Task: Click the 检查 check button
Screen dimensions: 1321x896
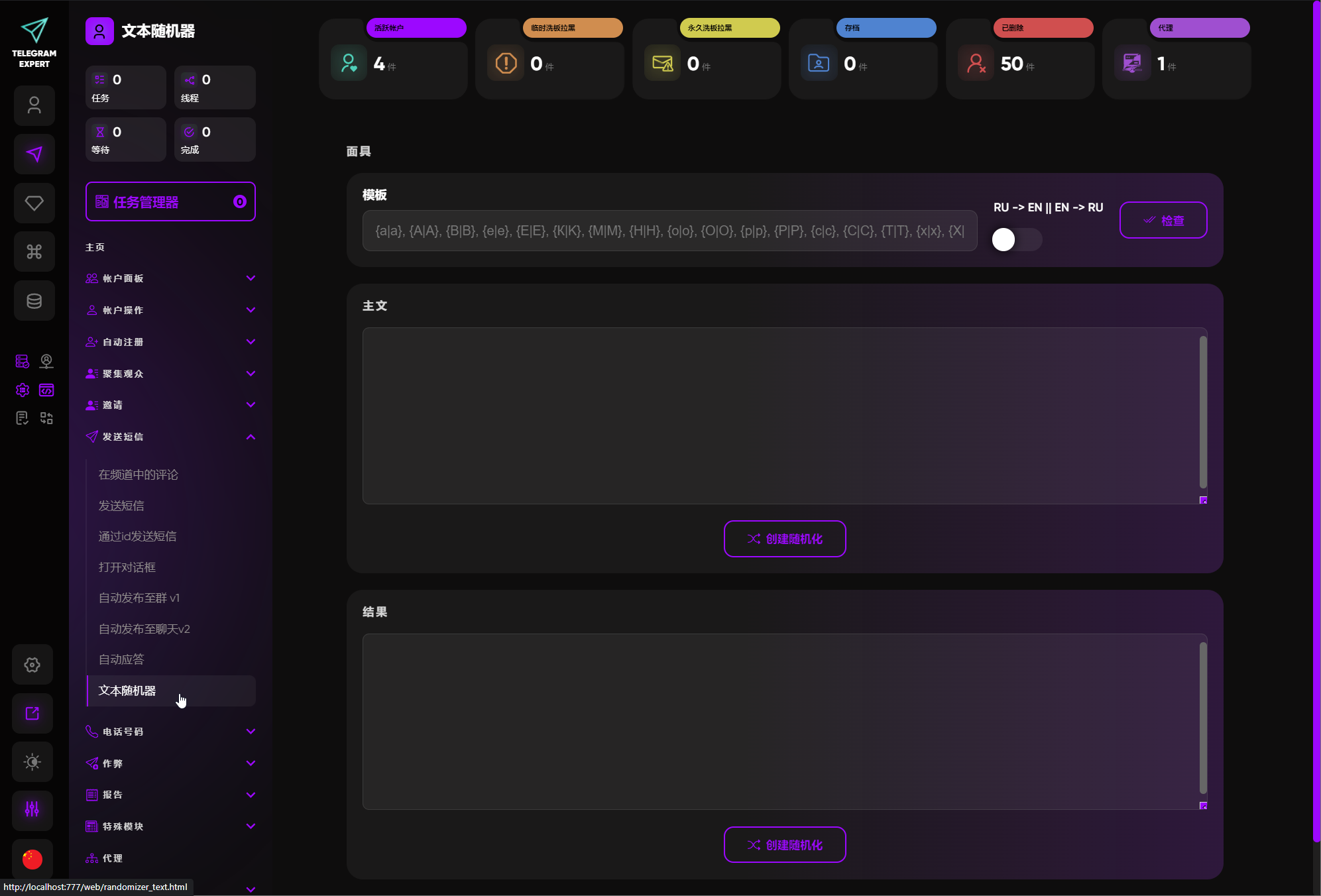Action: 1163,220
